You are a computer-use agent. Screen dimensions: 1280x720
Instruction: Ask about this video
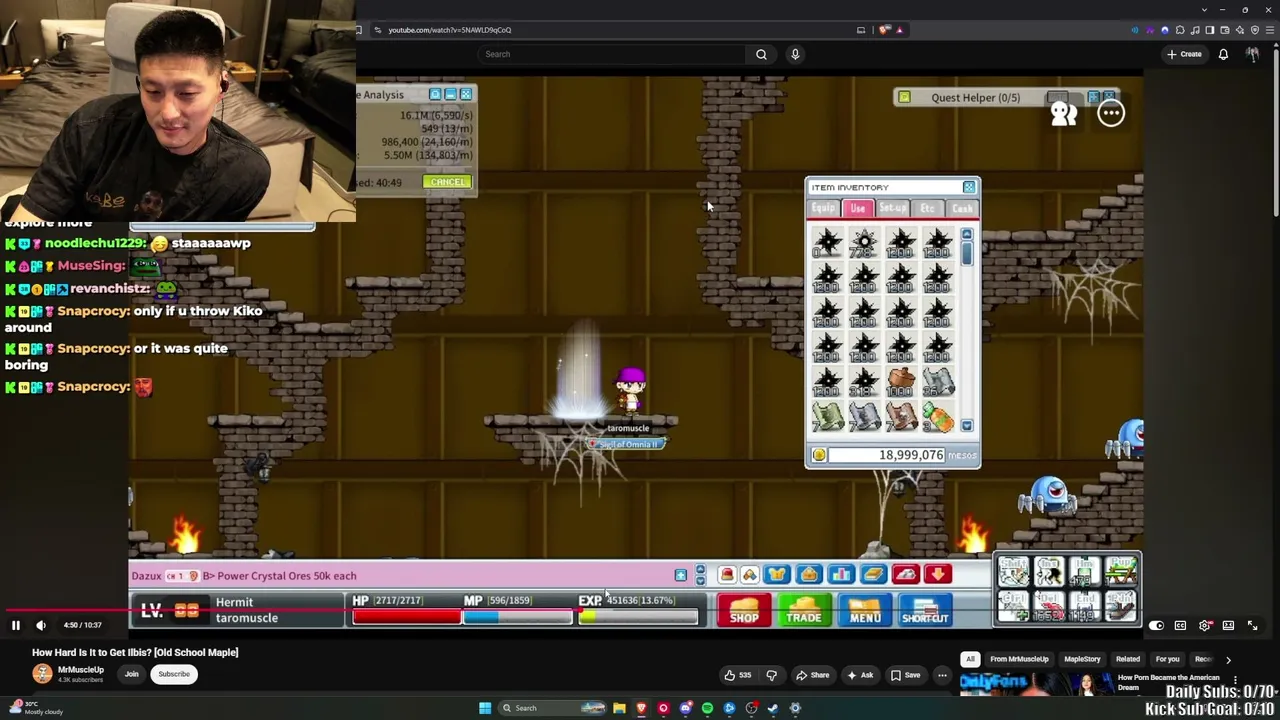click(x=859, y=675)
